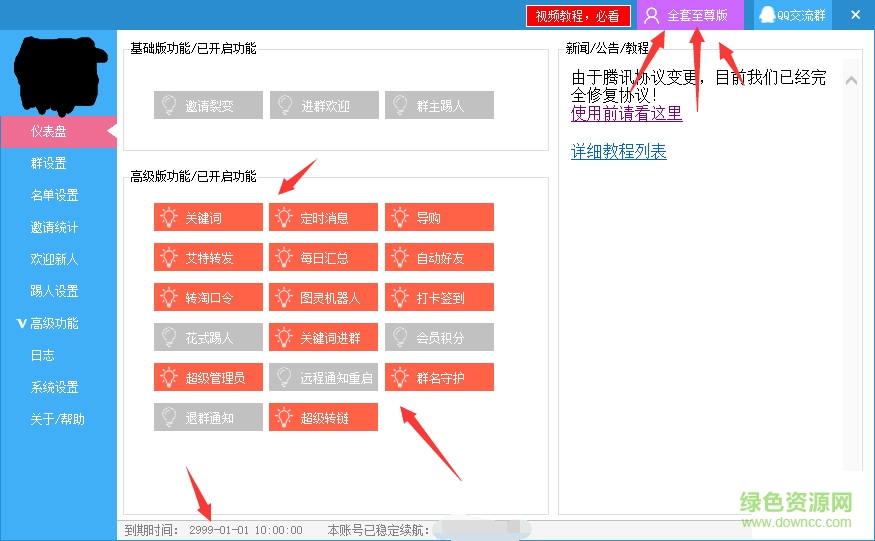The height and width of the screenshot is (541, 875).
Task: Open the QQ交流群 penguin icon
Action: (x=767, y=16)
